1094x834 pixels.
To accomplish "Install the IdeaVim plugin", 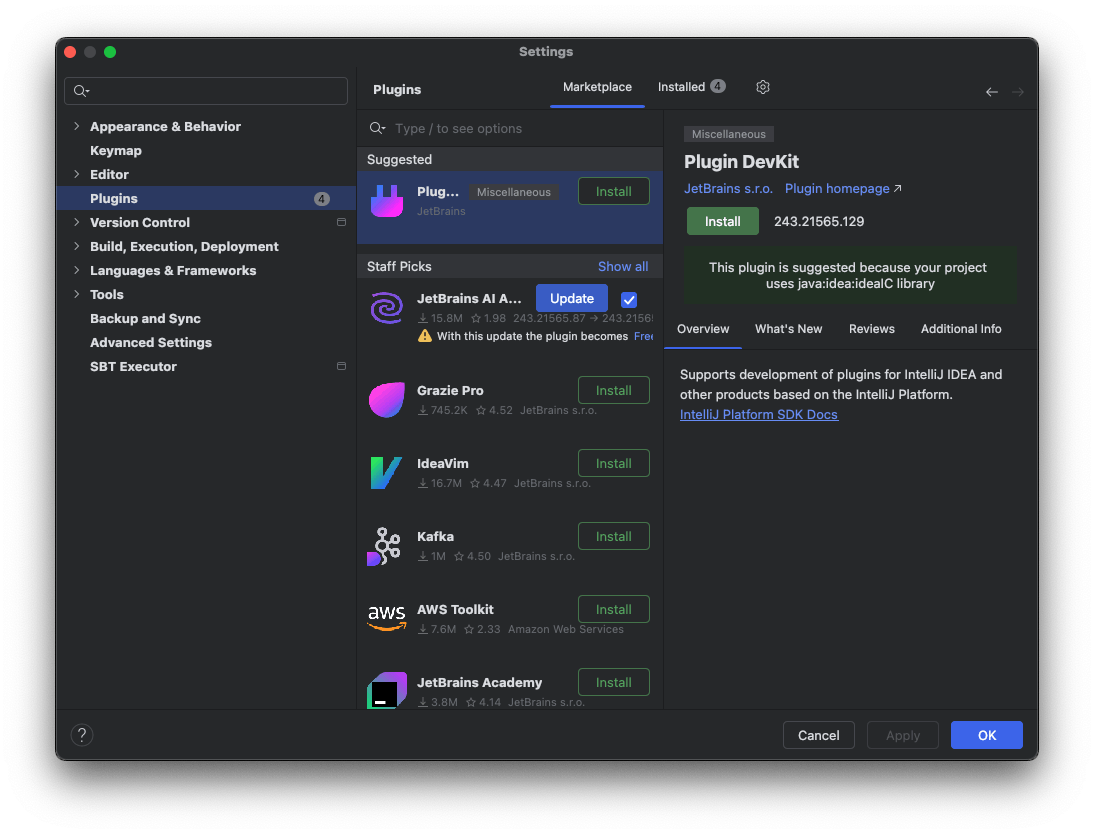I will tap(613, 463).
